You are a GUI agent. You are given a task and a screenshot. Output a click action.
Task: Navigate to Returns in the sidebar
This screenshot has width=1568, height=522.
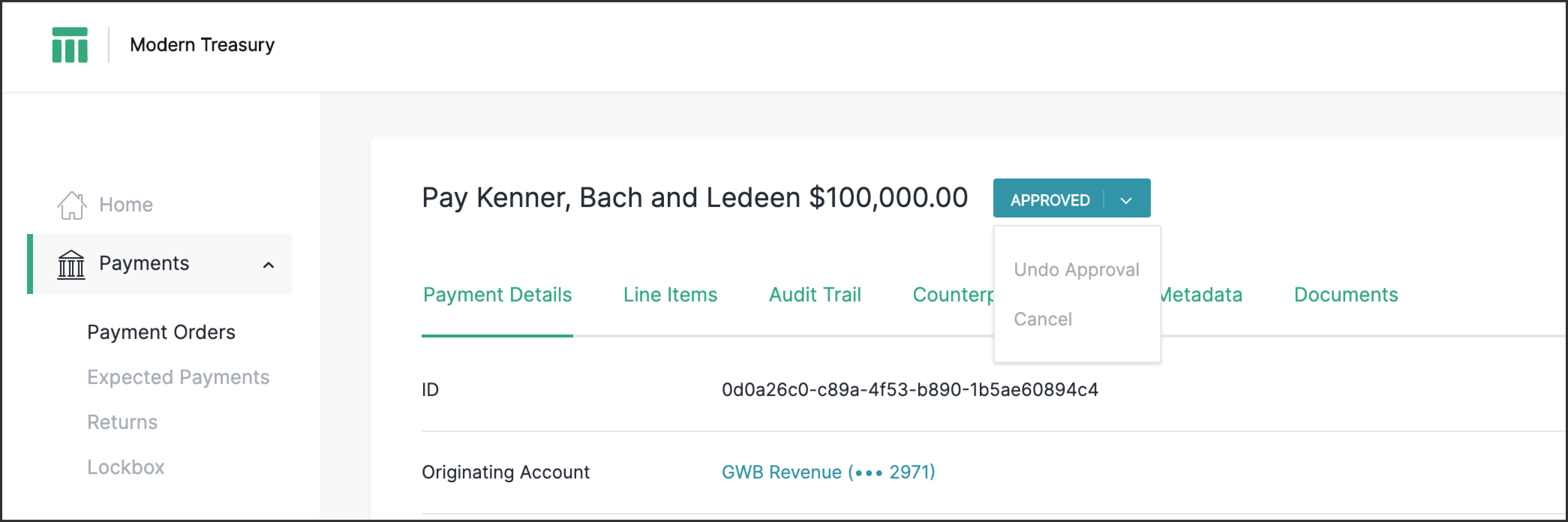point(122,422)
